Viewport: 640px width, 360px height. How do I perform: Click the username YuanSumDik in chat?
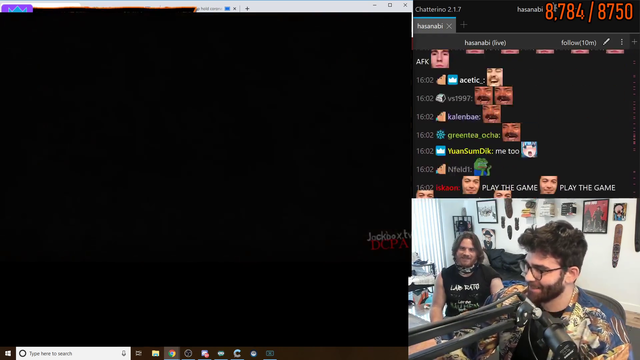(470, 151)
